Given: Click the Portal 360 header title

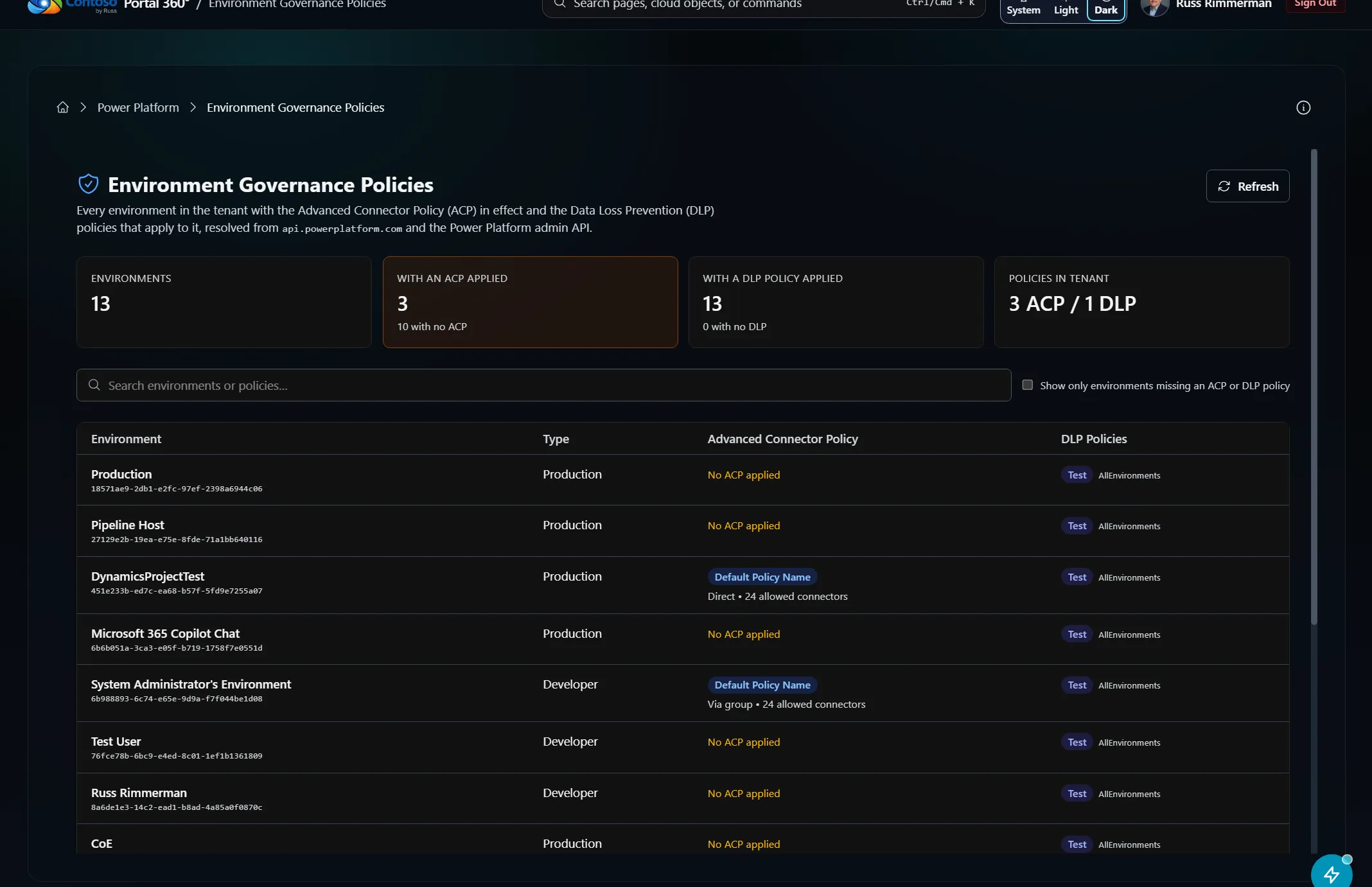Looking at the screenshot, I should [x=156, y=4].
